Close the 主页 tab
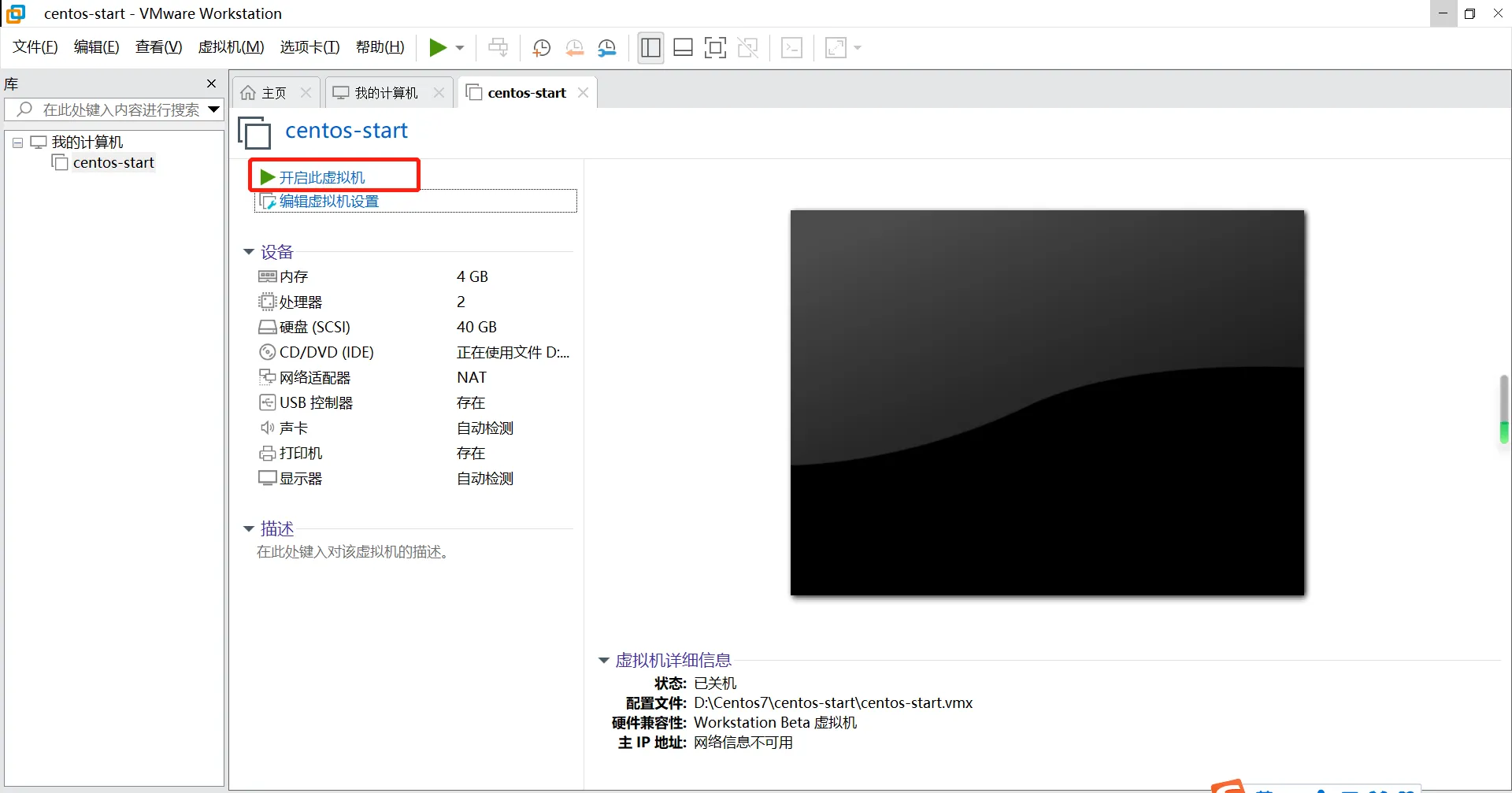The width and height of the screenshot is (1512, 793). click(x=306, y=93)
